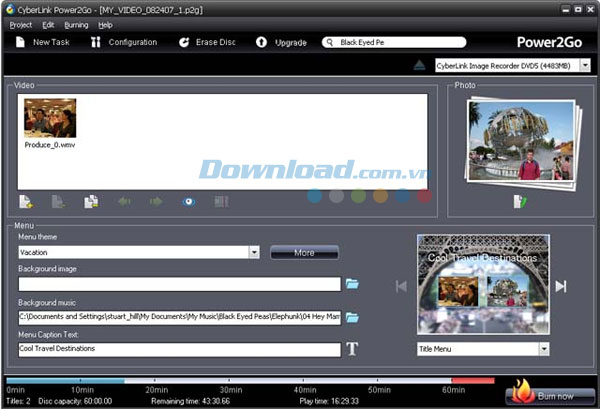
Task: Browse for background image folder icon
Action: click(x=352, y=284)
